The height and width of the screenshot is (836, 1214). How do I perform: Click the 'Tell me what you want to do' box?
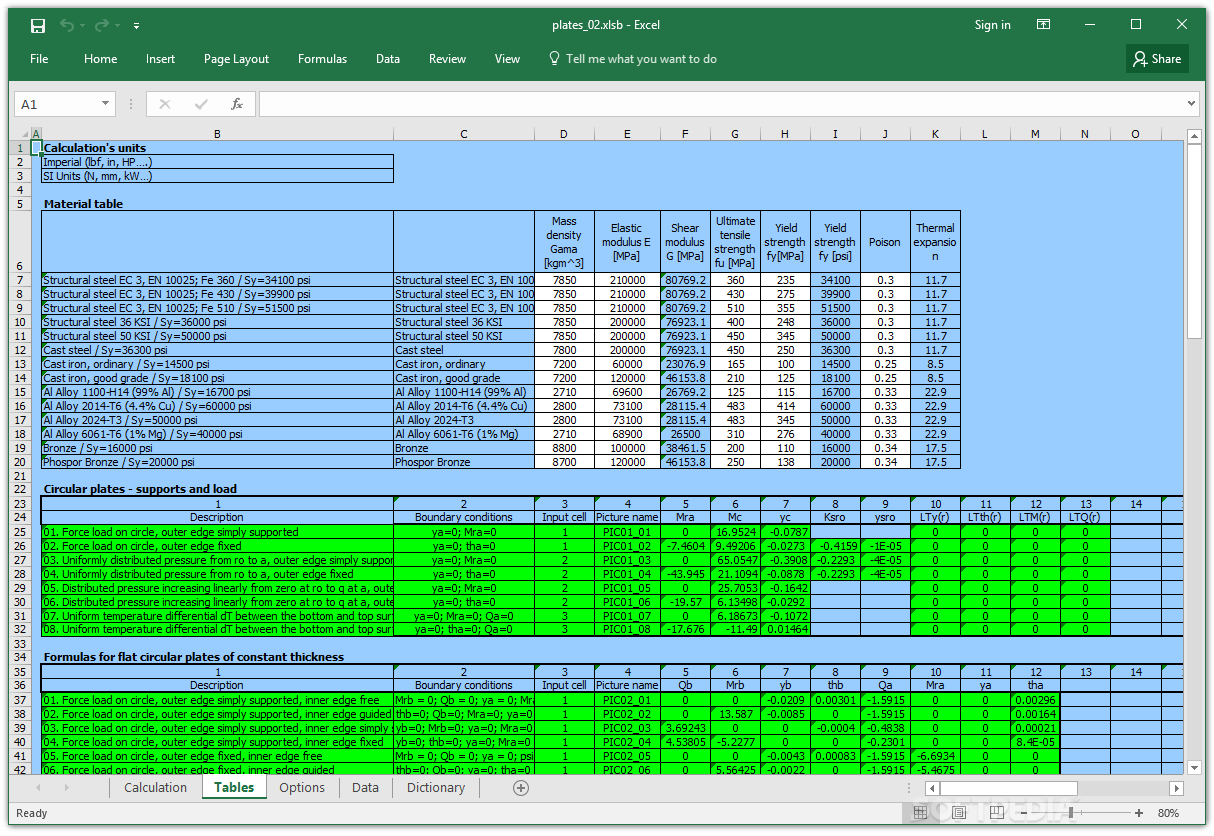pyautogui.click(x=641, y=59)
